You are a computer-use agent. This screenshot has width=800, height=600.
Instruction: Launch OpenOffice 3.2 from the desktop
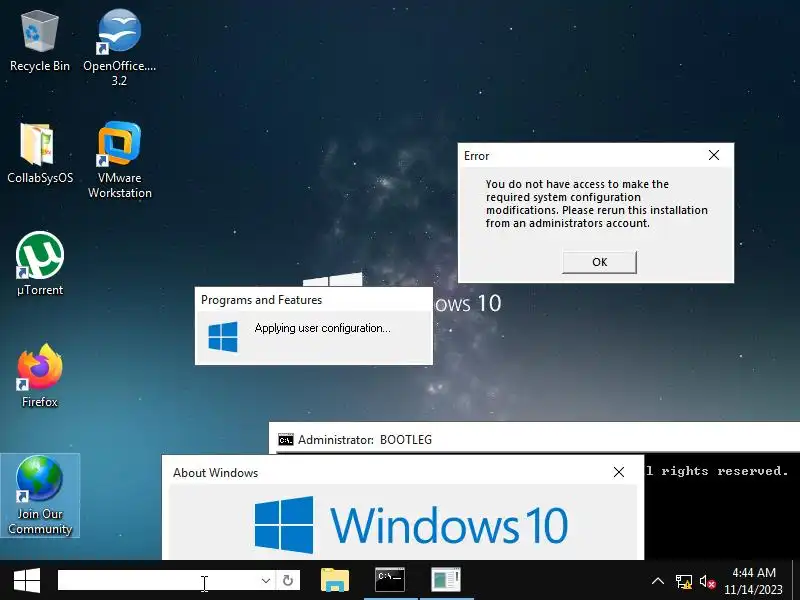pos(119,47)
